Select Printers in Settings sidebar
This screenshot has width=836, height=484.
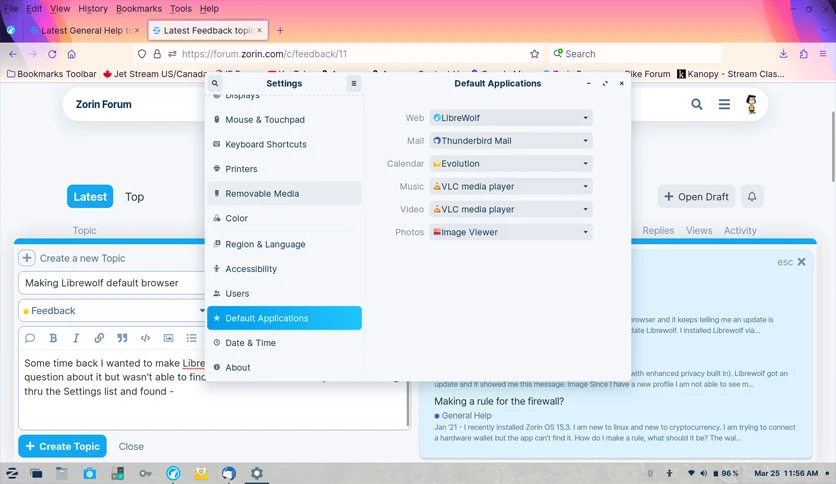[284, 168]
